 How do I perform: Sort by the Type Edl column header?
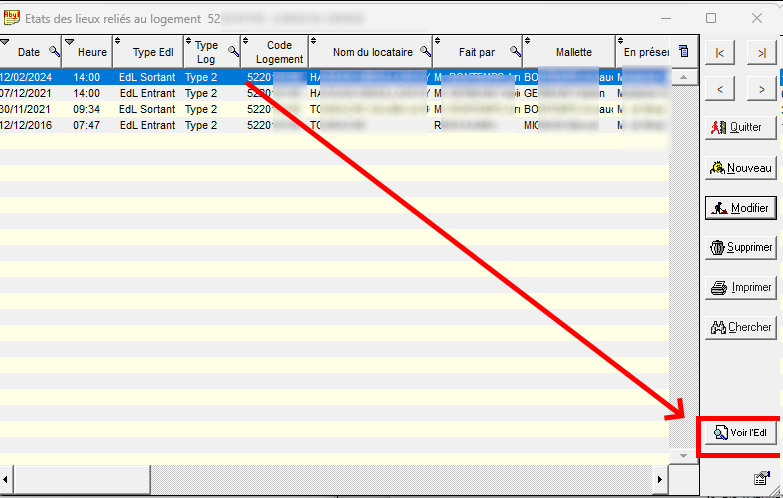coord(152,52)
